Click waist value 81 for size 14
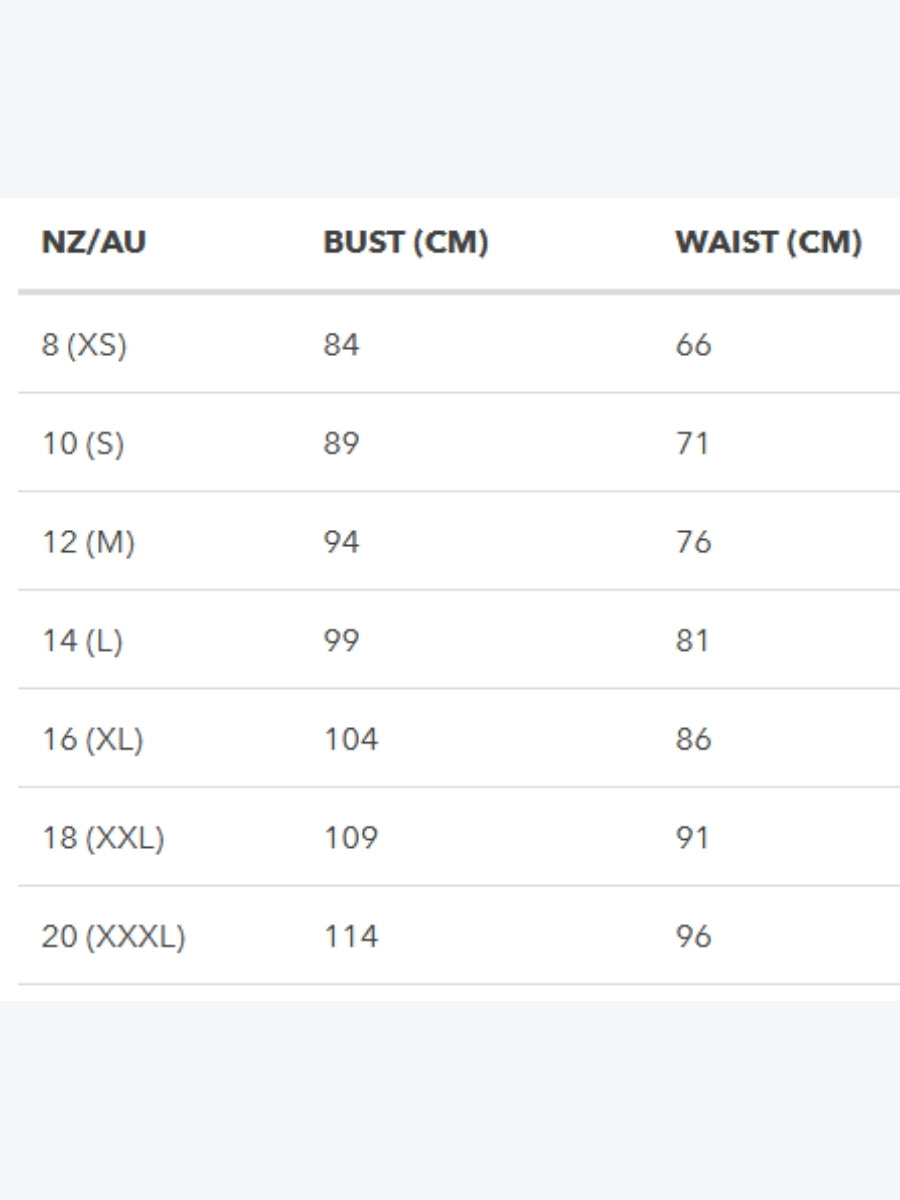 click(692, 641)
